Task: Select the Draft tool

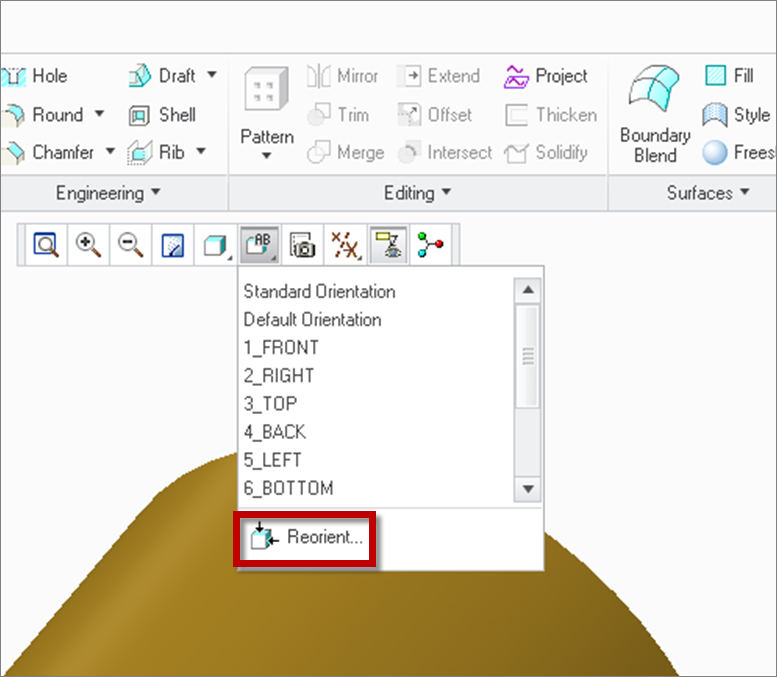Action: [x=162, y=76]
